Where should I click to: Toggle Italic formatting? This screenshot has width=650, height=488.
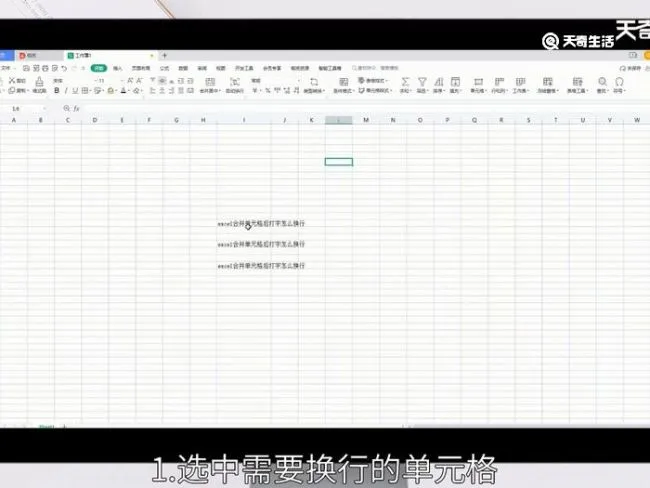[x=66, y=90]
